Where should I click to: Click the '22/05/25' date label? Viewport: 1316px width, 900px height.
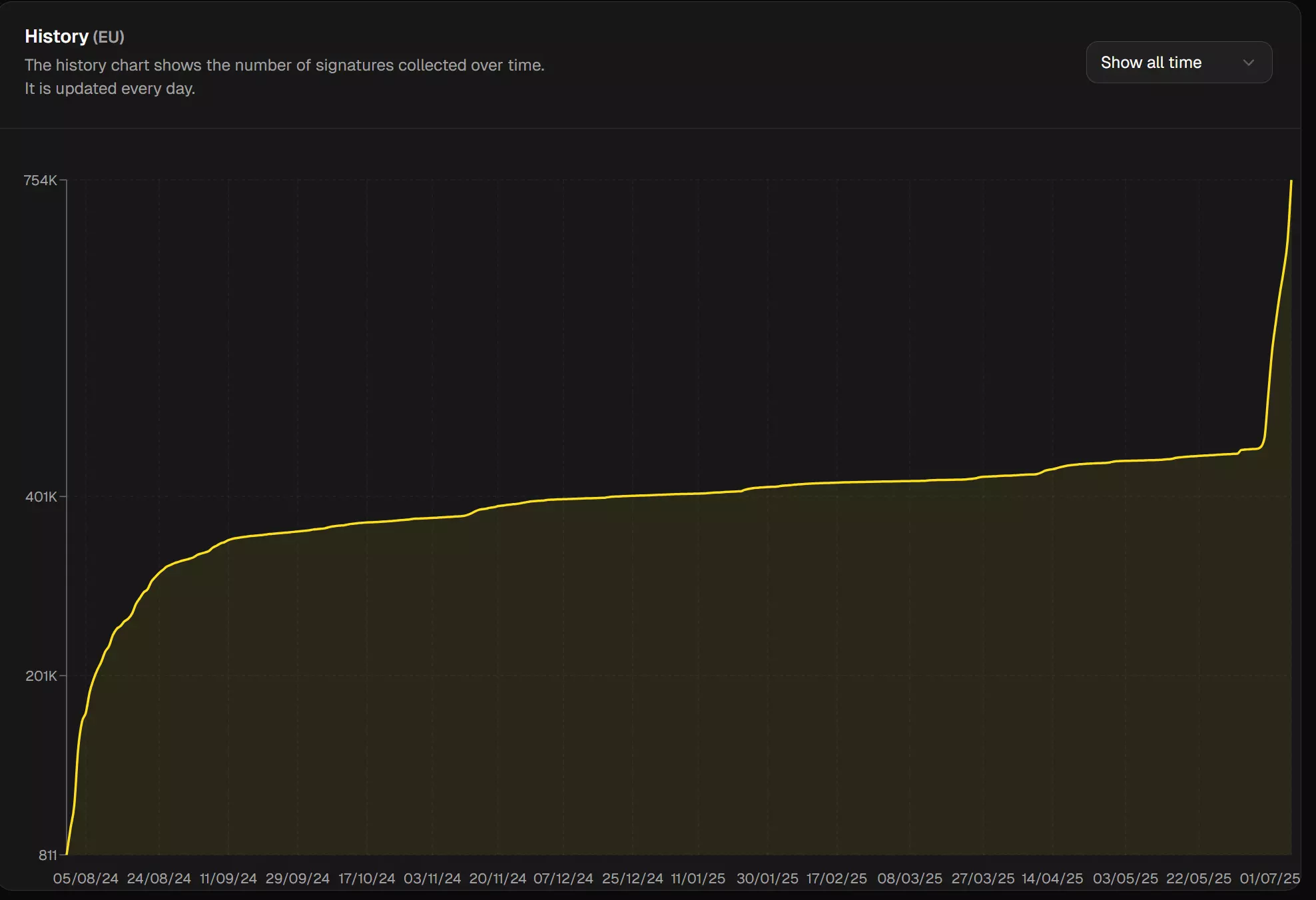(1199, 878)
